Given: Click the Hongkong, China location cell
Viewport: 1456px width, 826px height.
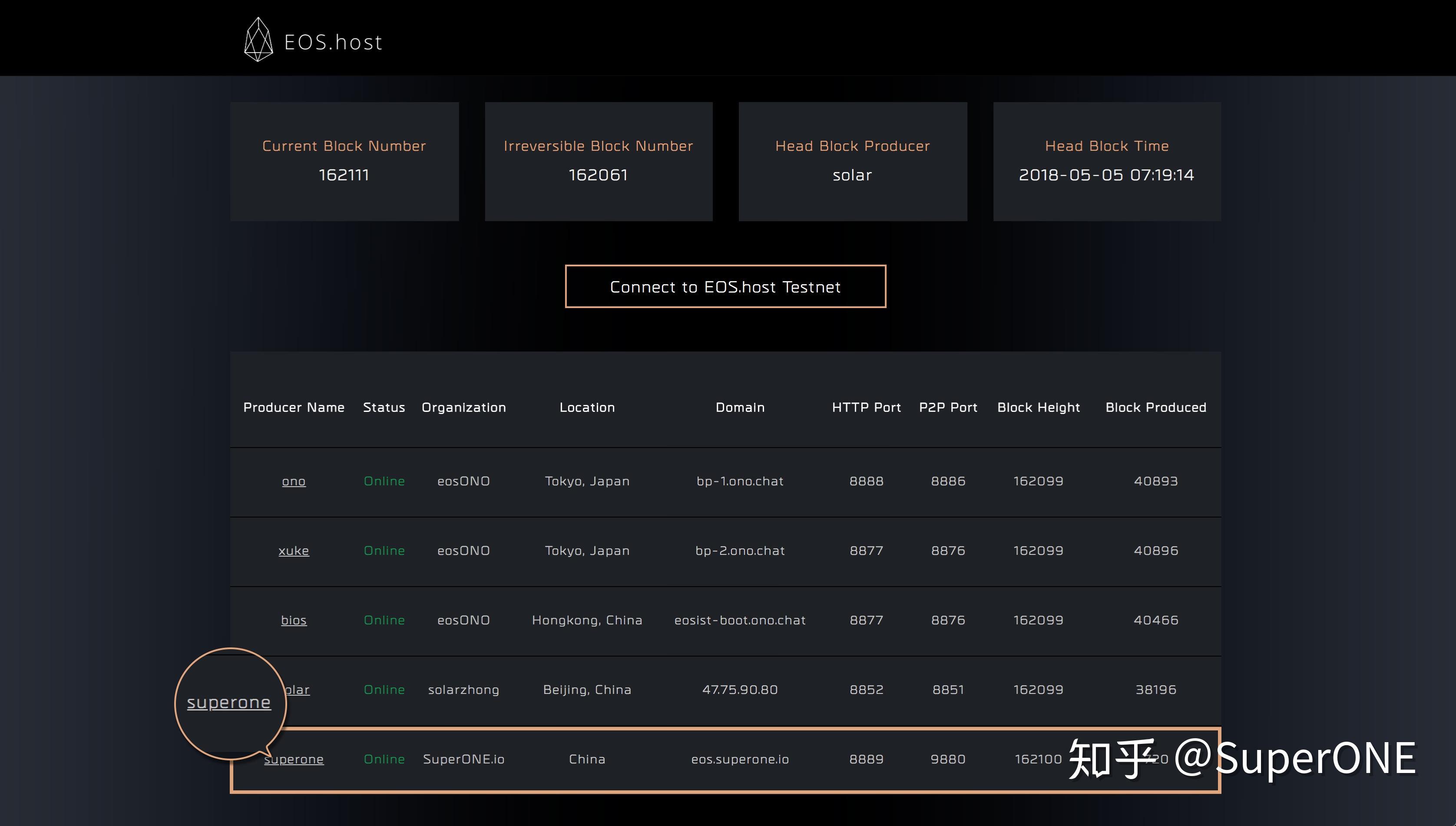Looking at the screenshot, I should (x=587, y=620).
